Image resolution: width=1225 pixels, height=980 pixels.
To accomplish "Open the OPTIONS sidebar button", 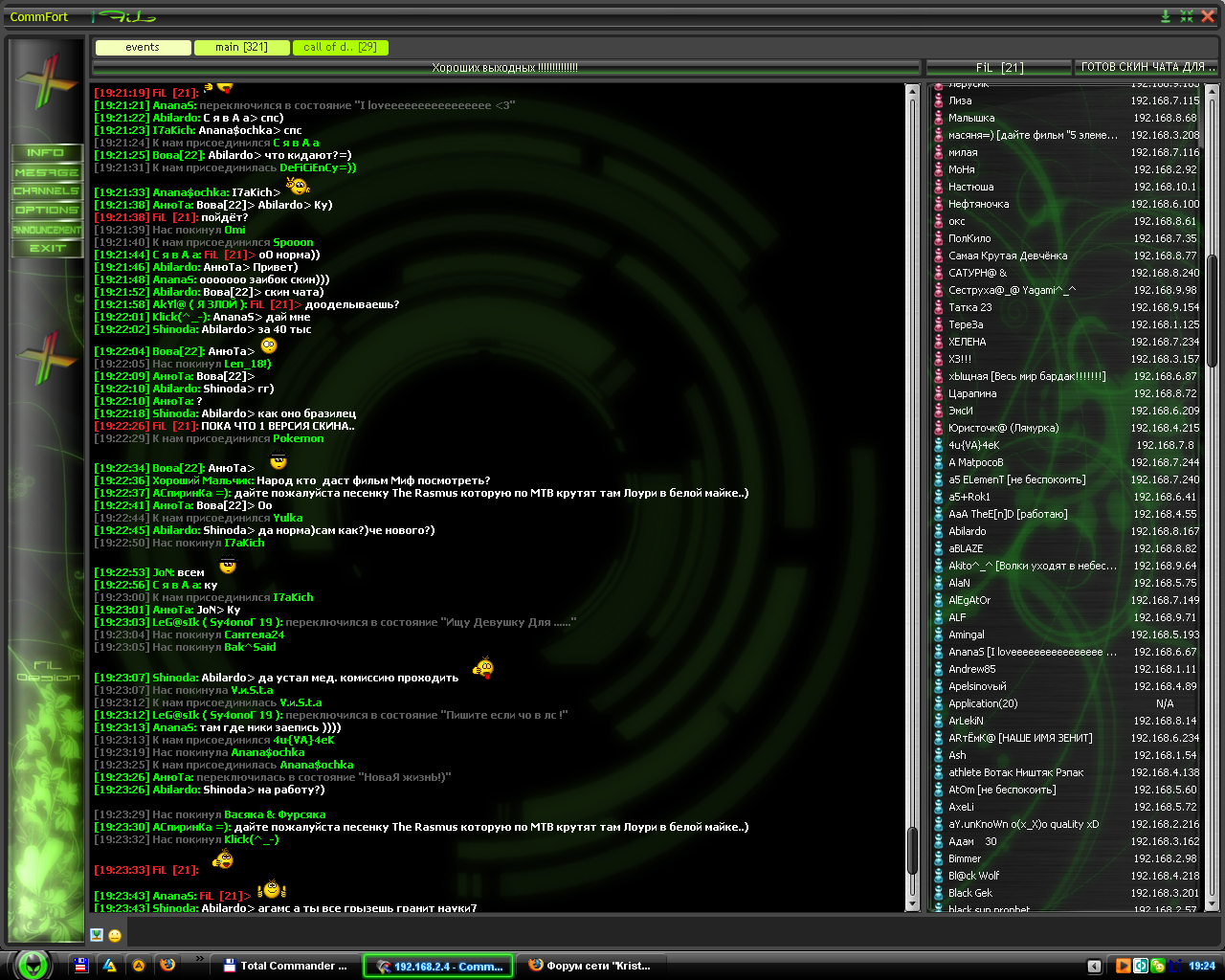I will pyautogui.click(x=46, y=210).
